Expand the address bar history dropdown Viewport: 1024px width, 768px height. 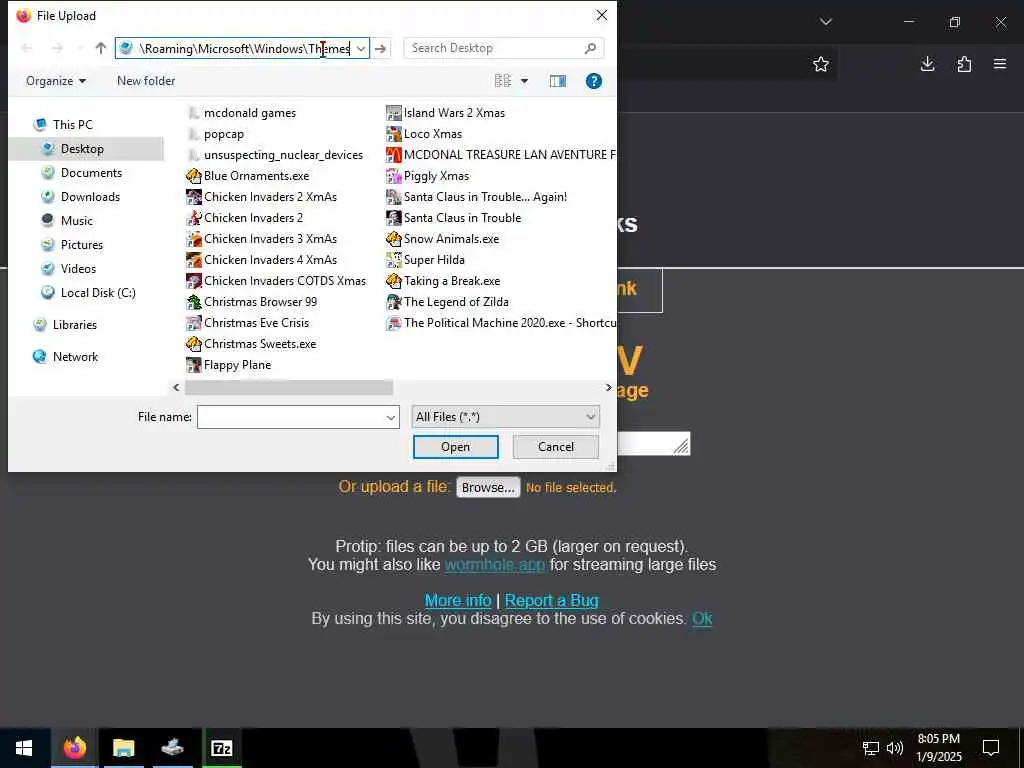(x=360, y=48)
